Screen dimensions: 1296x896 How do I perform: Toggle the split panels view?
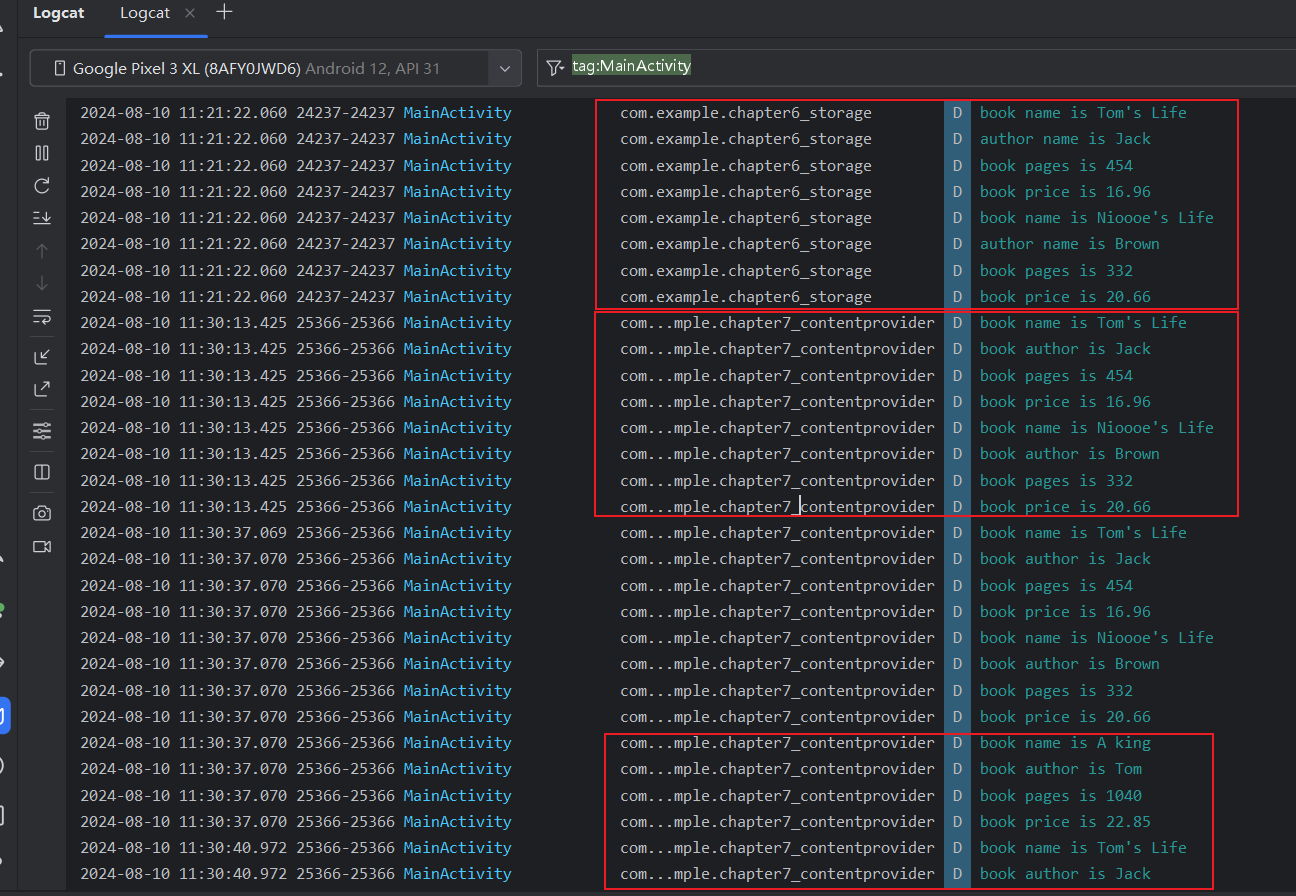point(42,472)
